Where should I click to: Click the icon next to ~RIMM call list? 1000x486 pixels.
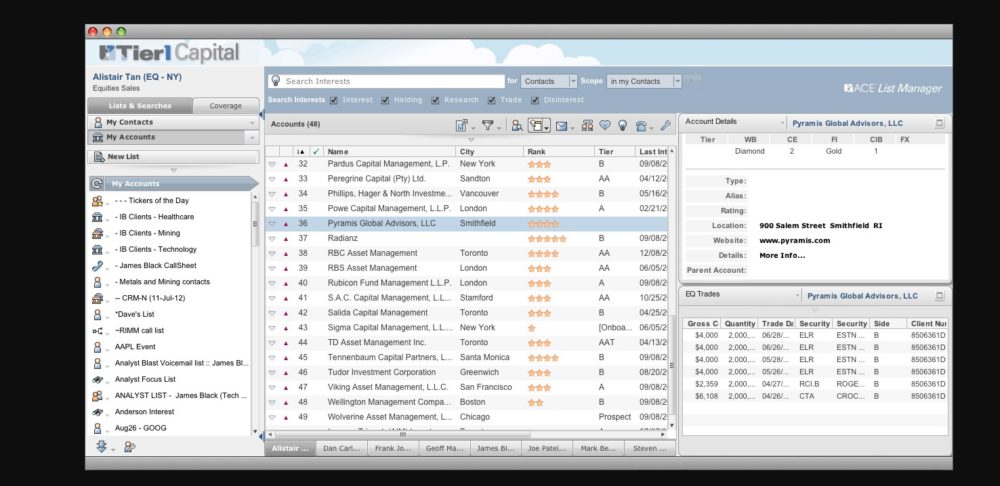pos(97,331)
